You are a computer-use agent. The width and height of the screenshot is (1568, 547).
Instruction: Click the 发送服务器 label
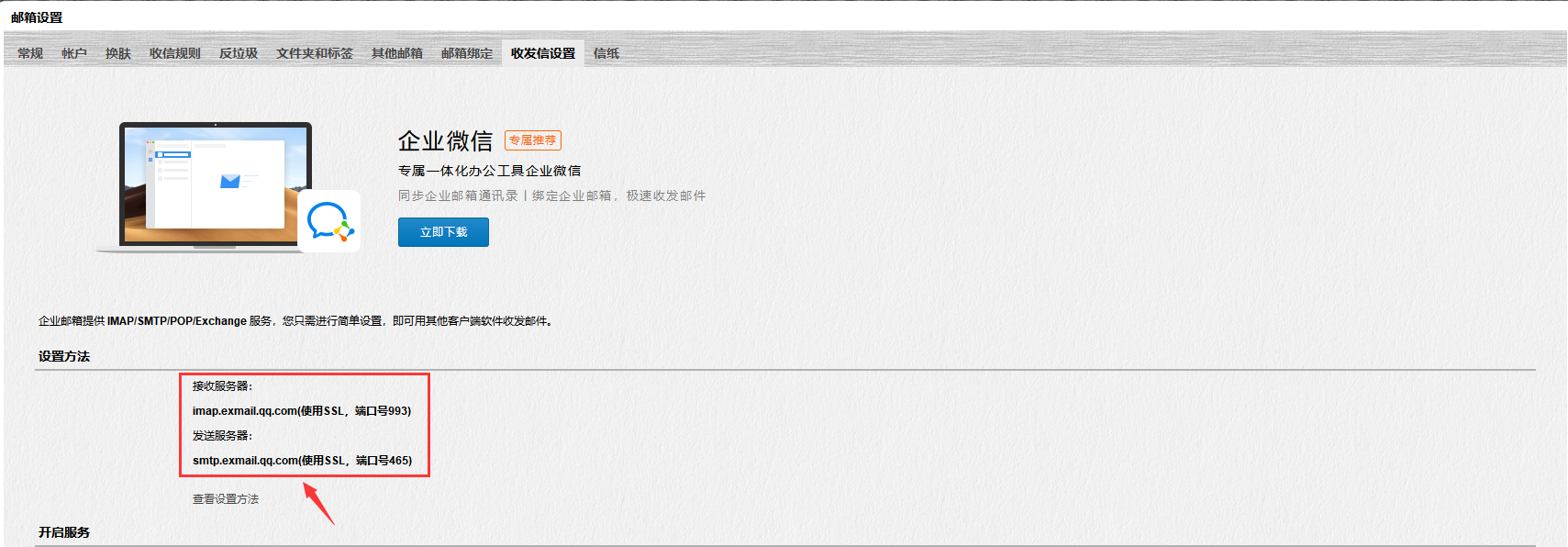(x=222, y=436)
